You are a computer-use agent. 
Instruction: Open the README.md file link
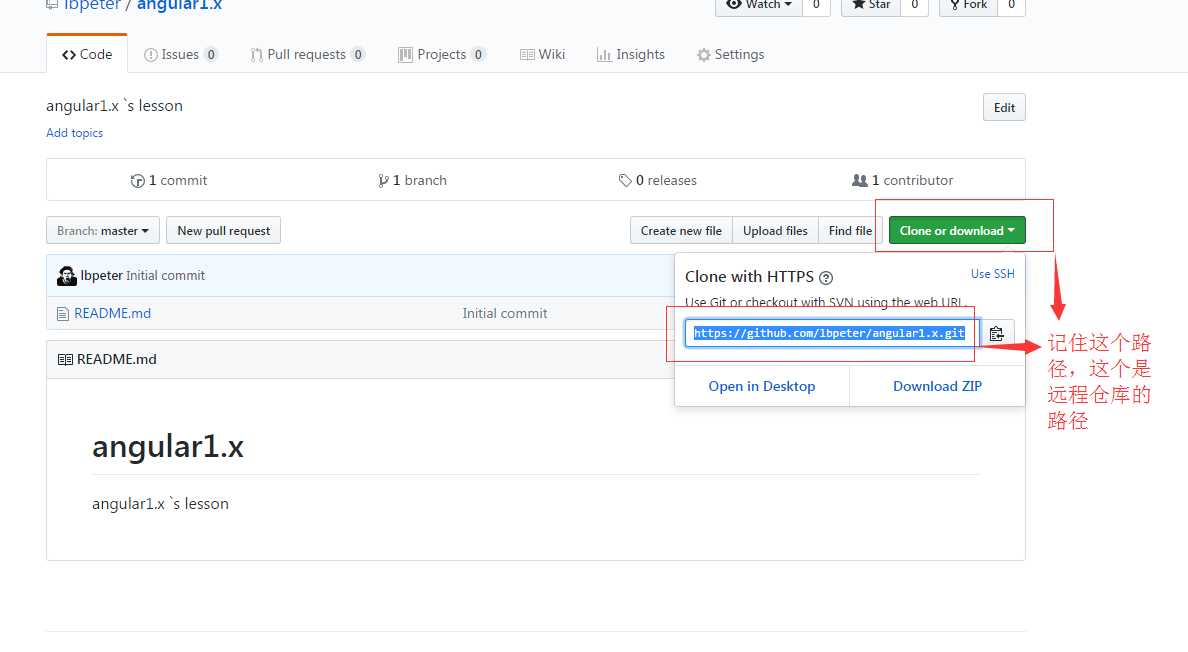click(112, 314)
